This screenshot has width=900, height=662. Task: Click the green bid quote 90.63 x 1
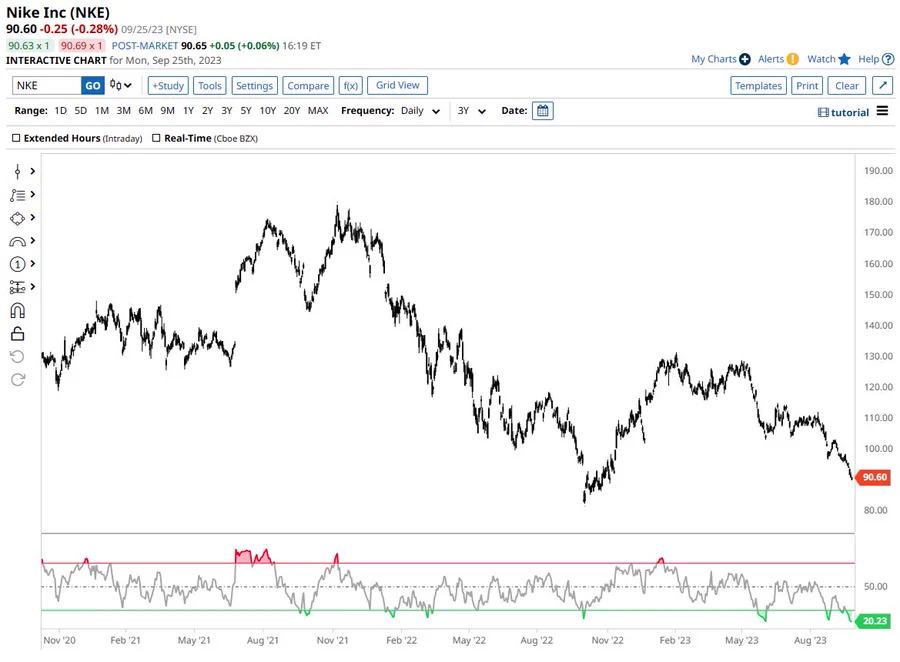click(29, 45)
